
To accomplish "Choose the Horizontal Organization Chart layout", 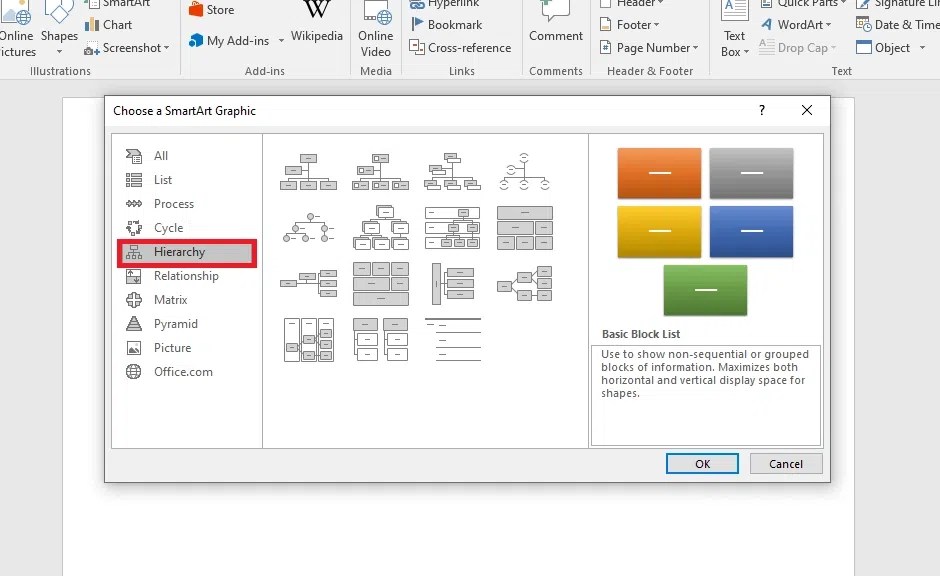I will click(308, 284).
